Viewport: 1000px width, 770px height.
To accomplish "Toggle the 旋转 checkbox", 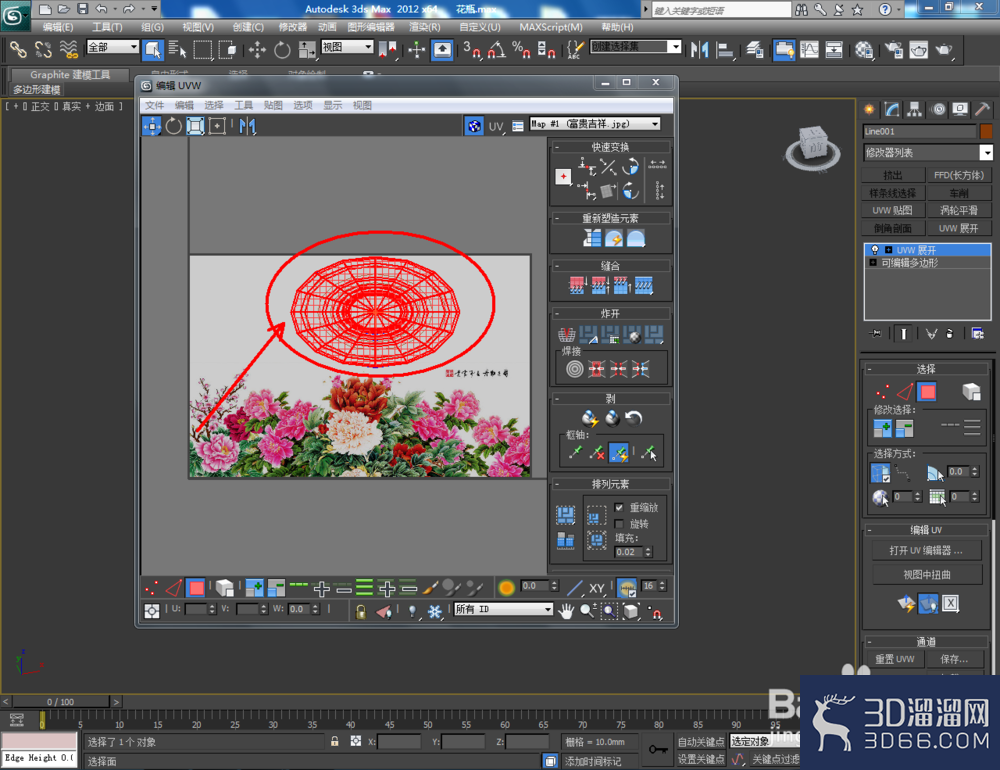I will (x=619, y=524).
